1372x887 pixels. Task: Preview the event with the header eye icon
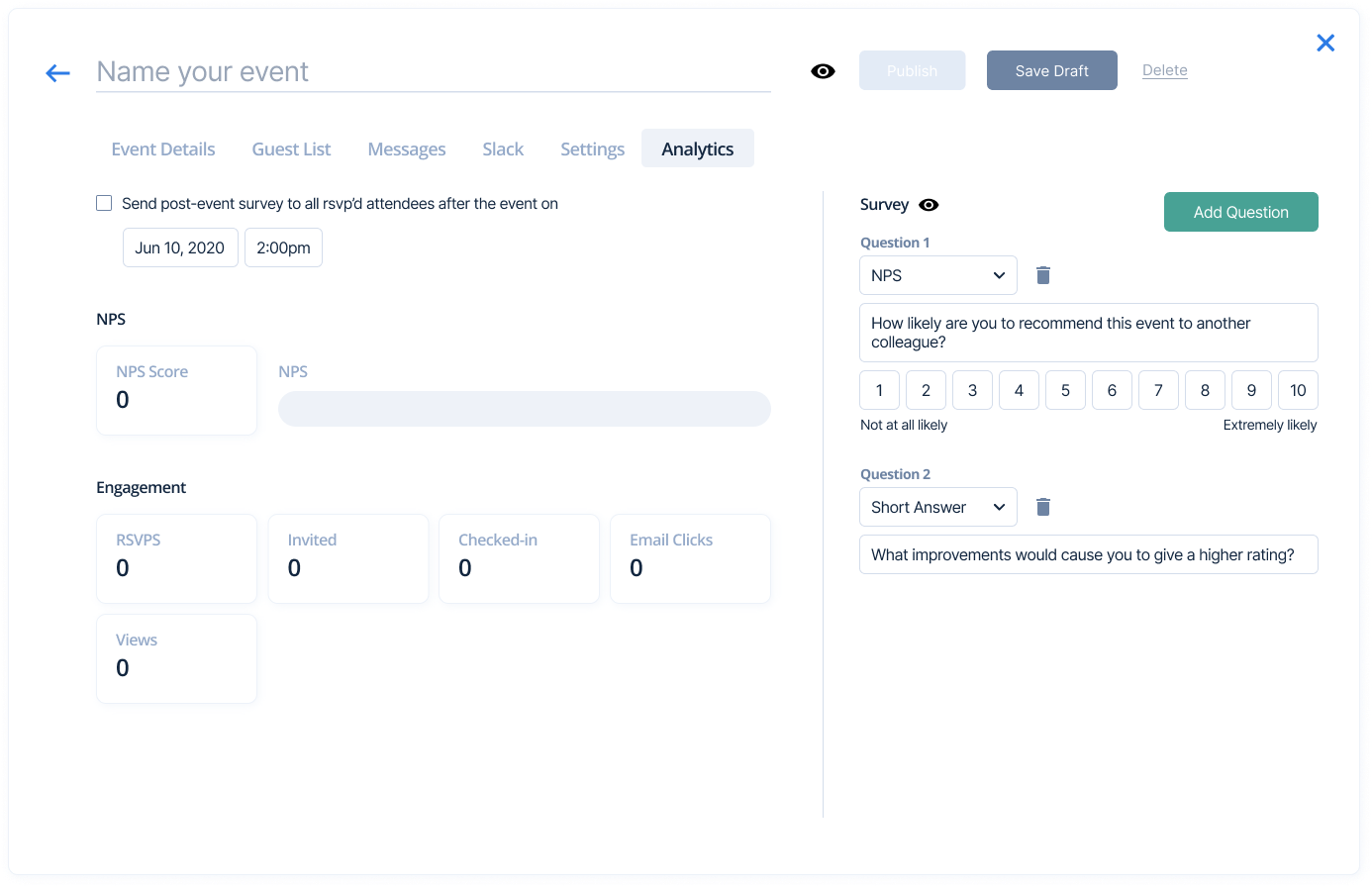coord(823,71)
